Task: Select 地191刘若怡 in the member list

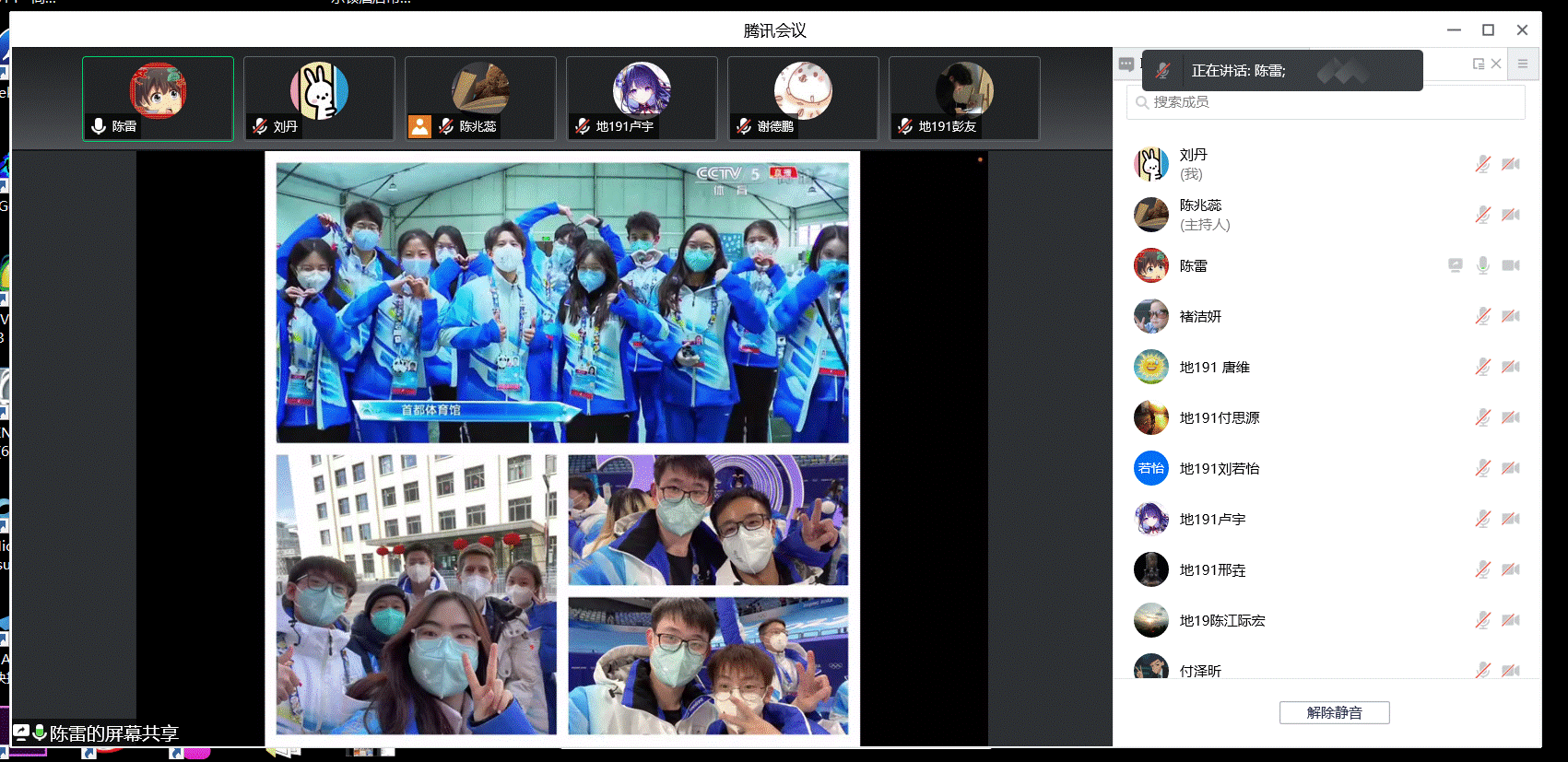Action: (1219, 468)
